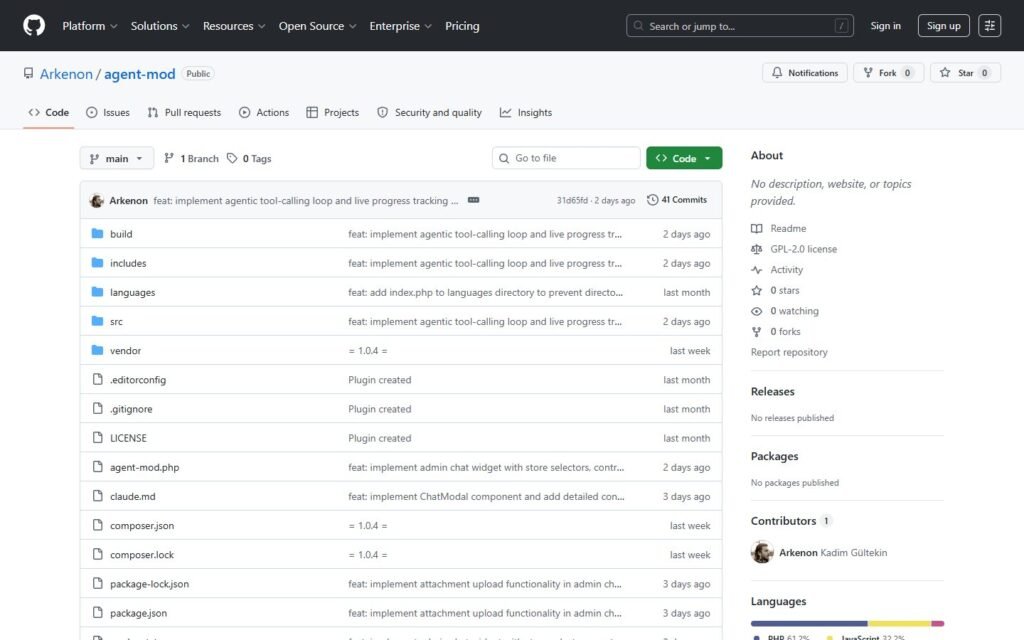Open the package.json file
Viewport: 1024px width, 640px height.
(x=138, y=613)
